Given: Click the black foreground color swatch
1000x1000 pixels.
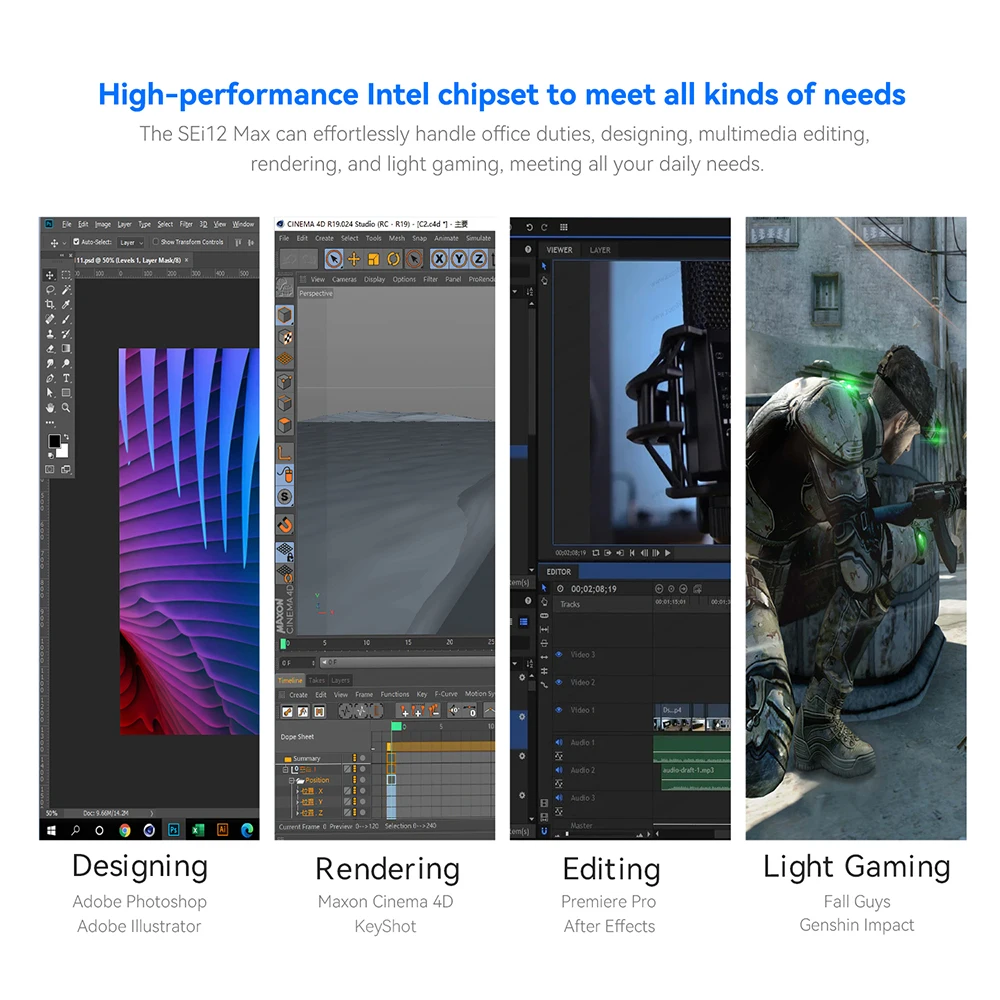Looking at the screenshot, I should tap(54, 441).
